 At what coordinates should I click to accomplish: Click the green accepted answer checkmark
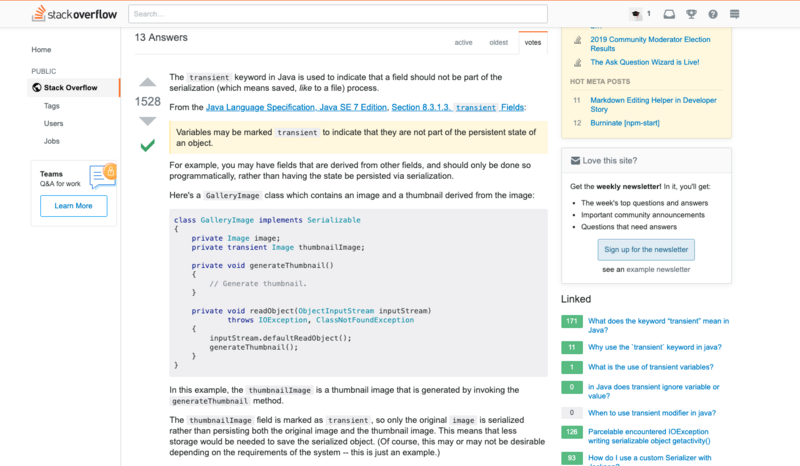pyautogui.click(x=147, y=146)
